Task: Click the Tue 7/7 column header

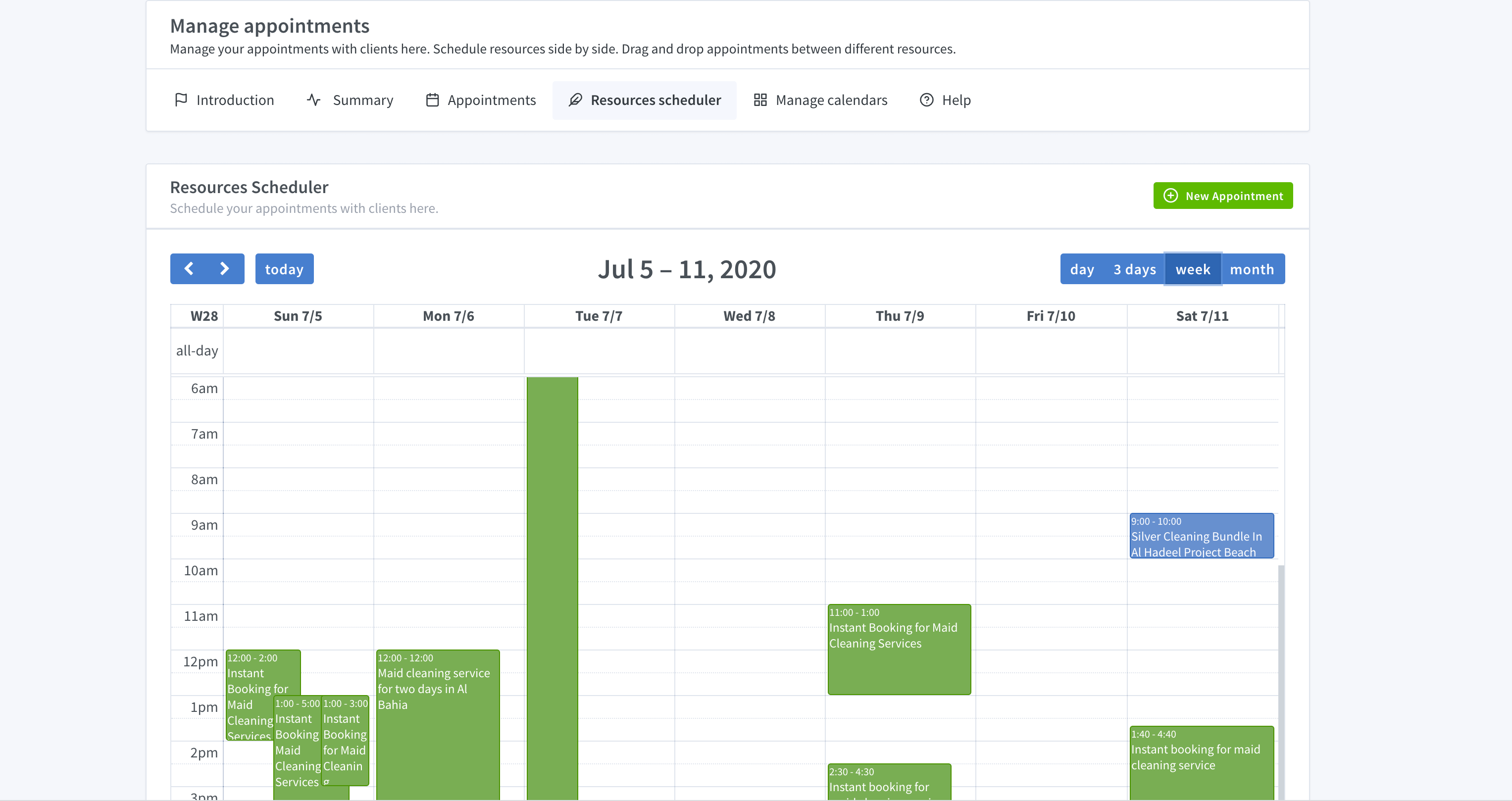Action: [x=599, y=316]
